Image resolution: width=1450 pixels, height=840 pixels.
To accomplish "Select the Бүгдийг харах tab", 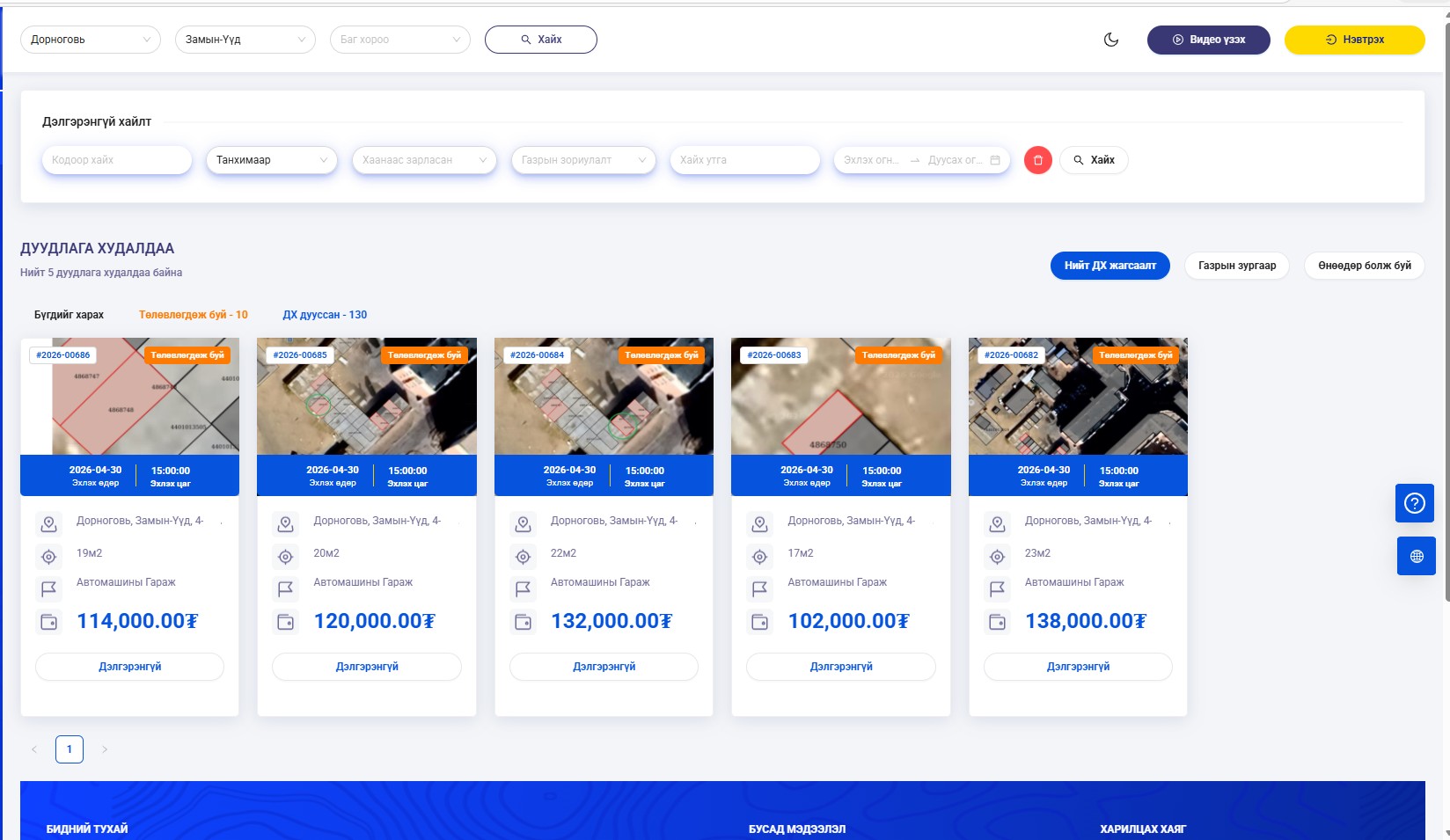I will pos(69,315).
